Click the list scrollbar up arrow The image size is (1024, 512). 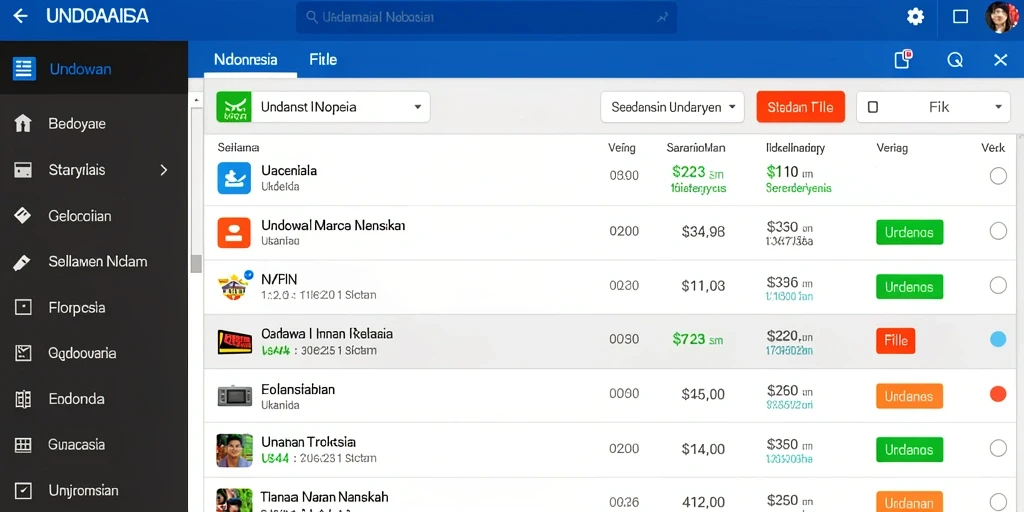point(196,100)
